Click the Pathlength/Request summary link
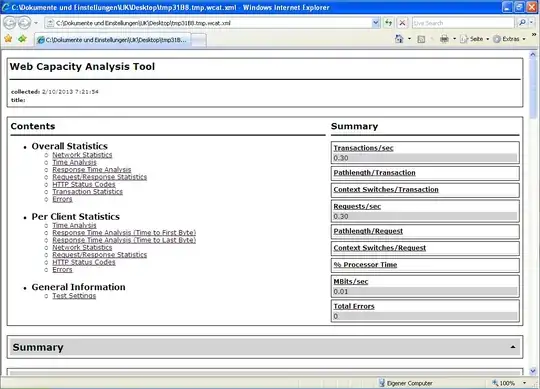The width and height of the screenshot is (540, 389). pos(368,231)
